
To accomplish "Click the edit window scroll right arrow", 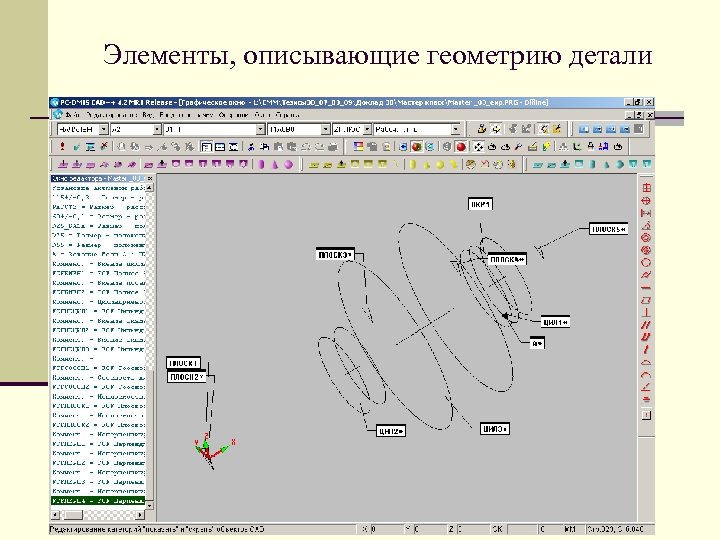I will pyautogui.click(x=141, y=515).
